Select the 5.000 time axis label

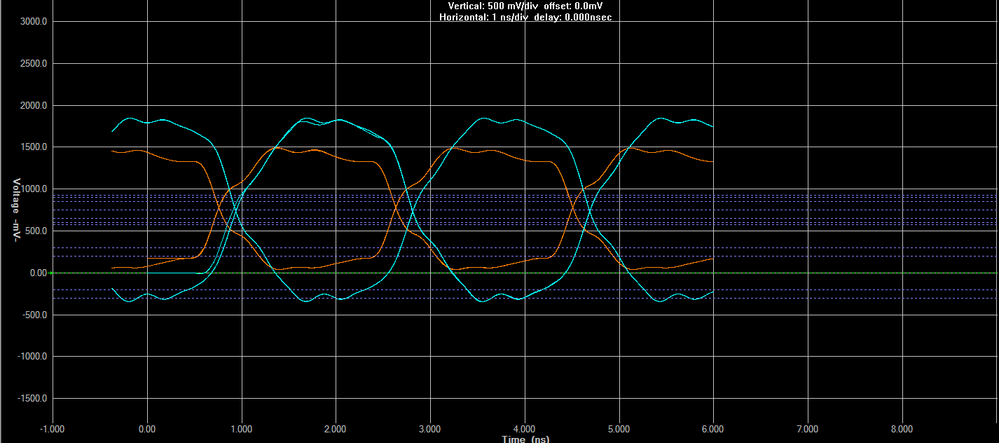[619, 430]
